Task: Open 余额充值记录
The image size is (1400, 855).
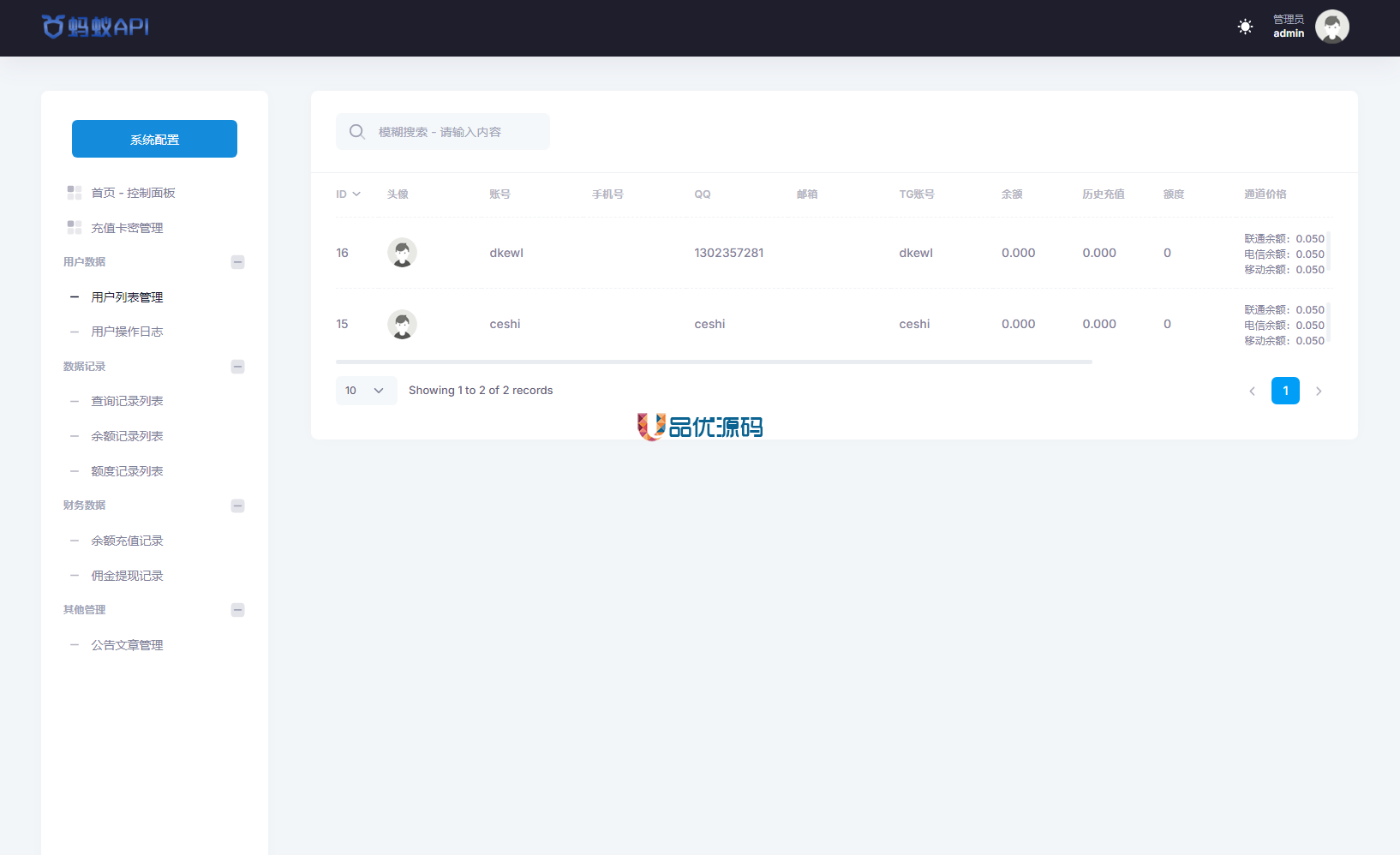Action: point(127,541)
